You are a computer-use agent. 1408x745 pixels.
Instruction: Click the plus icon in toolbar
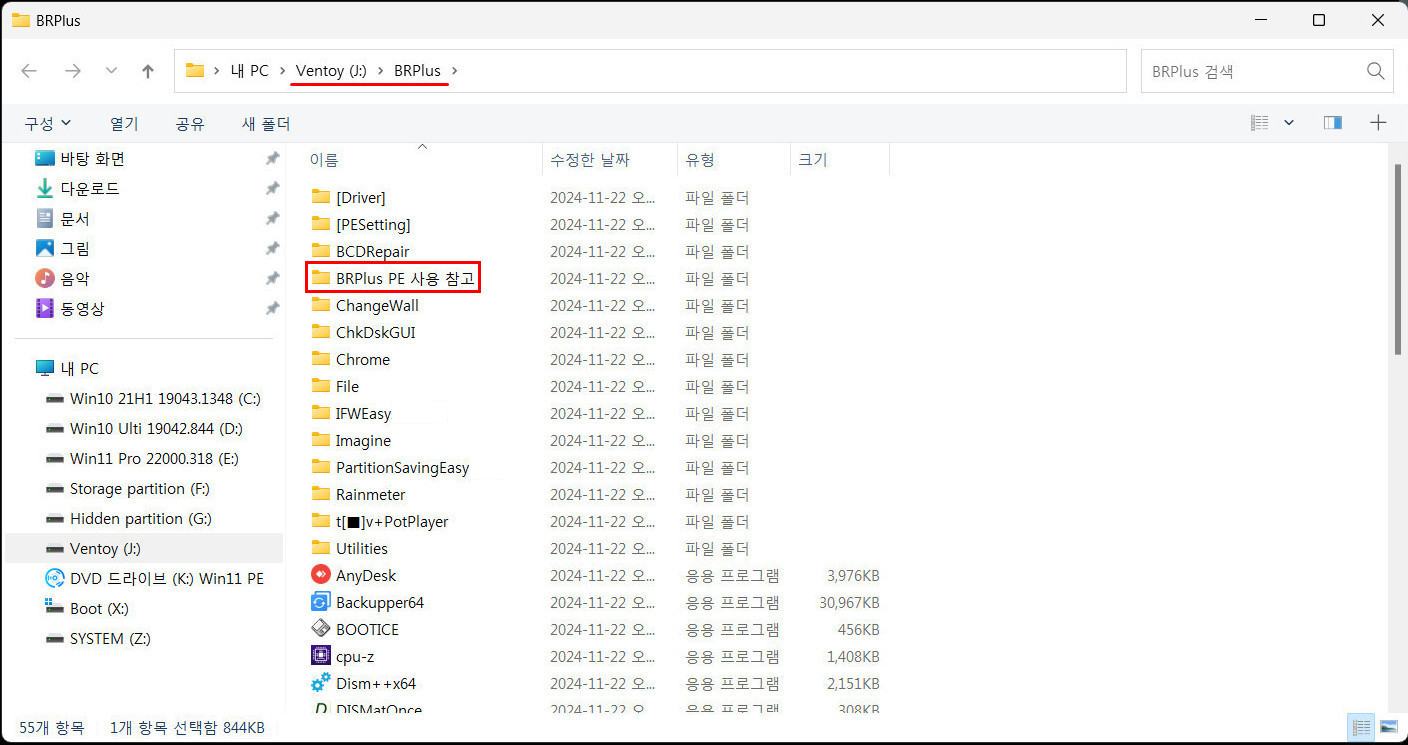1378,123
